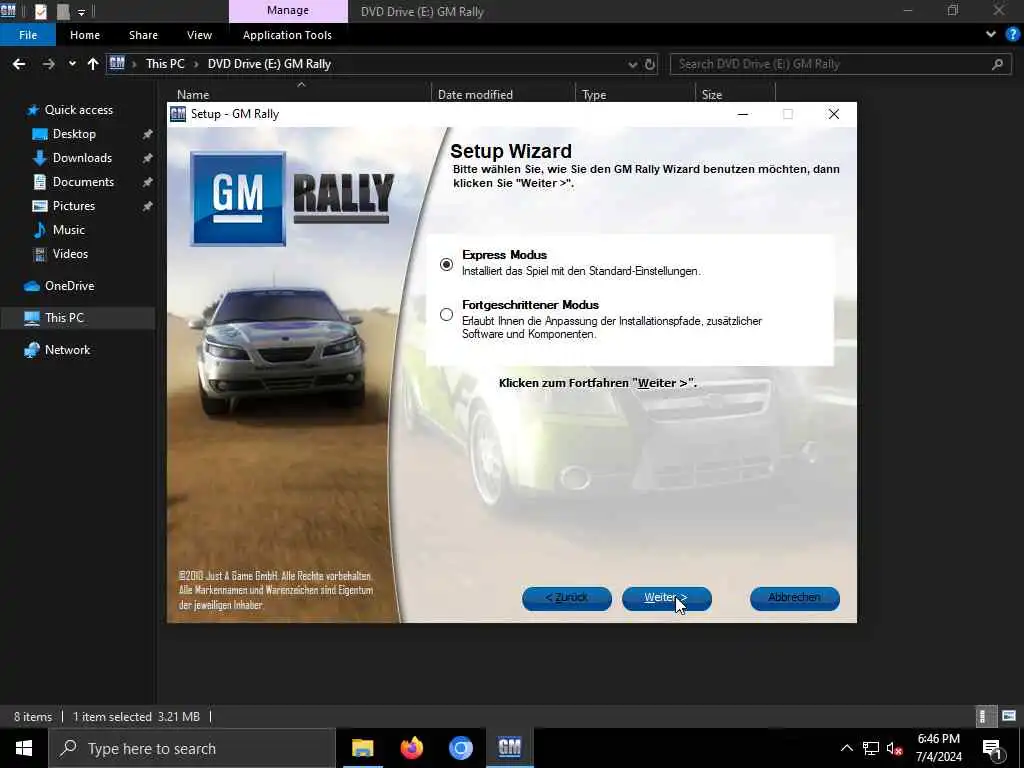Show hidden system tray icons
Screen dimensions: 1024x768
tap(846, 748)
